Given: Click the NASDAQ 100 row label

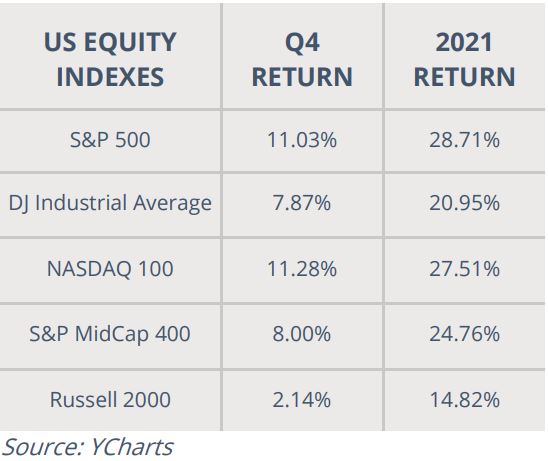Looking at the screenshot, I should coord(110,269).
